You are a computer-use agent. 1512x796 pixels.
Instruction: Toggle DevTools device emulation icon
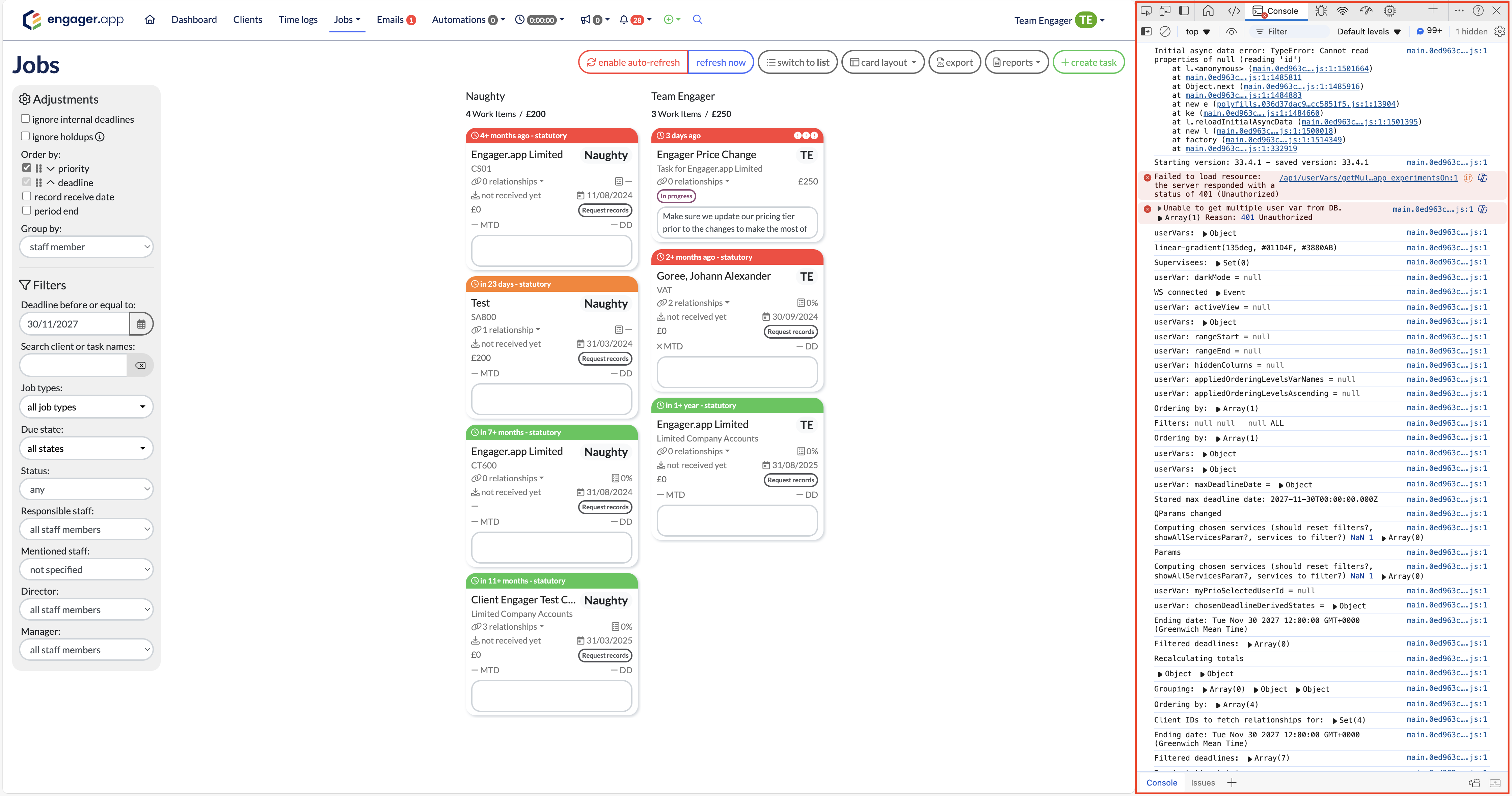point(1165,10)
